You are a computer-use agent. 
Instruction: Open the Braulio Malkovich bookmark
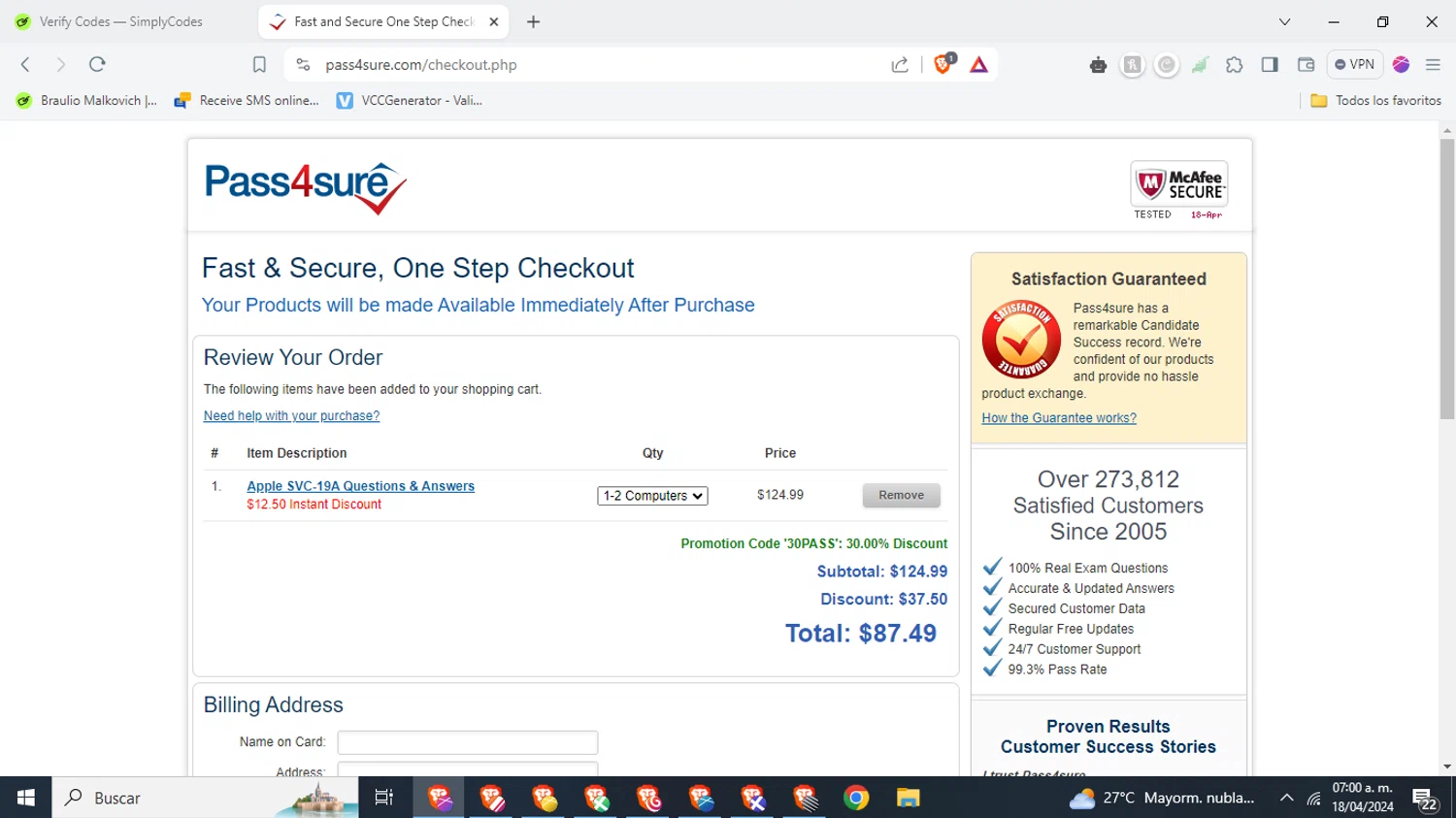[86, 100]
